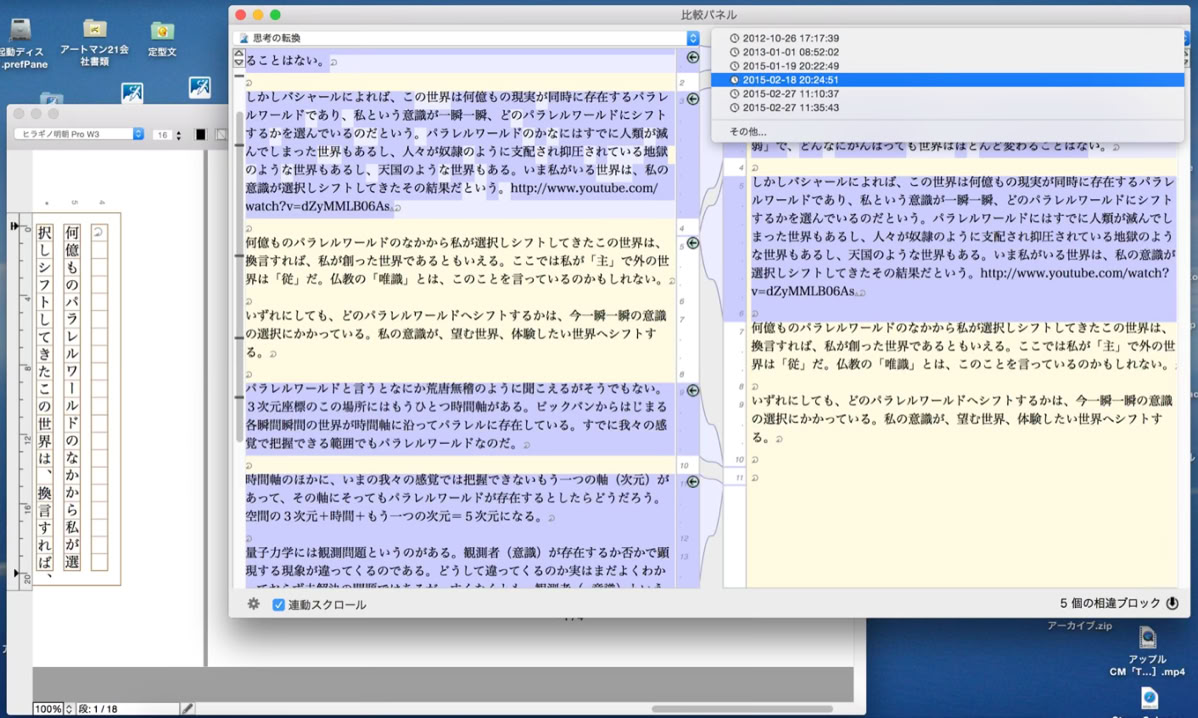1198x718 pixels.
Task: Click the font size 16 stepper
Action: [179, 134]
